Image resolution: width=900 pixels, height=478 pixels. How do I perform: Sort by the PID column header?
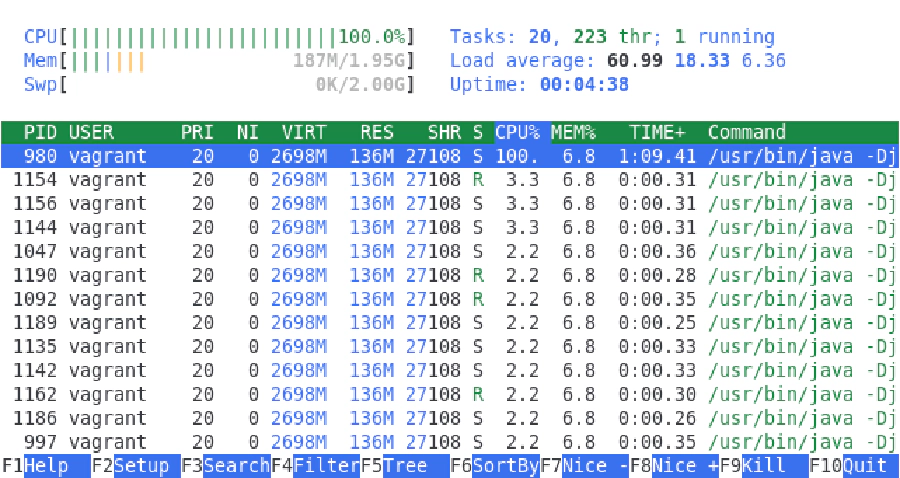pos(40,133)
